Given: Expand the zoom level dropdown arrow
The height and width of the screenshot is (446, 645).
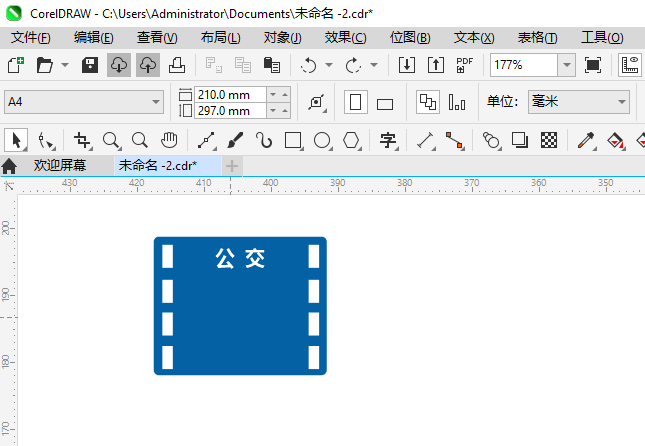Looking at the screenshot, I should (x=567, y=65).
